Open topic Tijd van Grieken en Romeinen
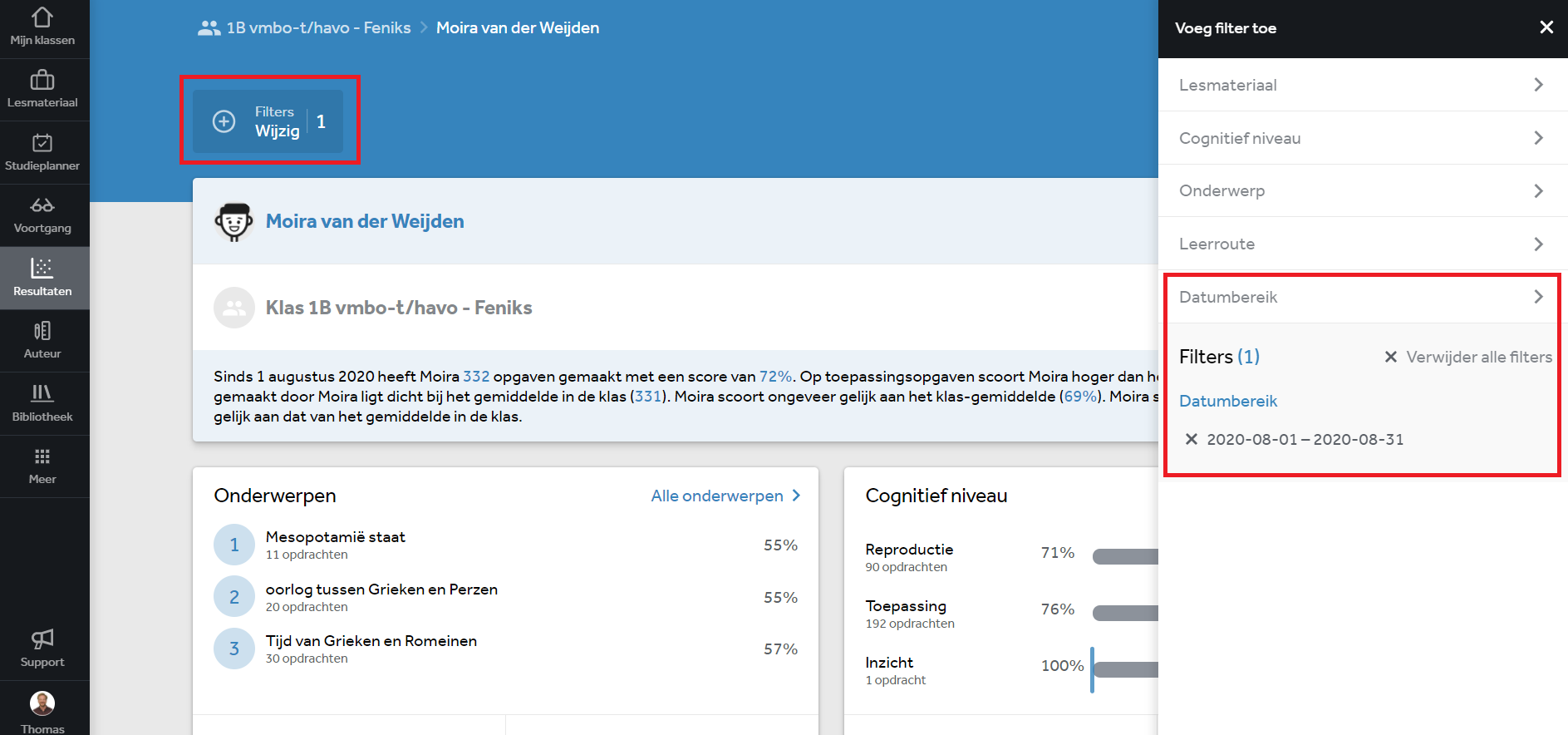Image resolution: width=1568 pixels, height=735 pixels. (x=371, y=641)
